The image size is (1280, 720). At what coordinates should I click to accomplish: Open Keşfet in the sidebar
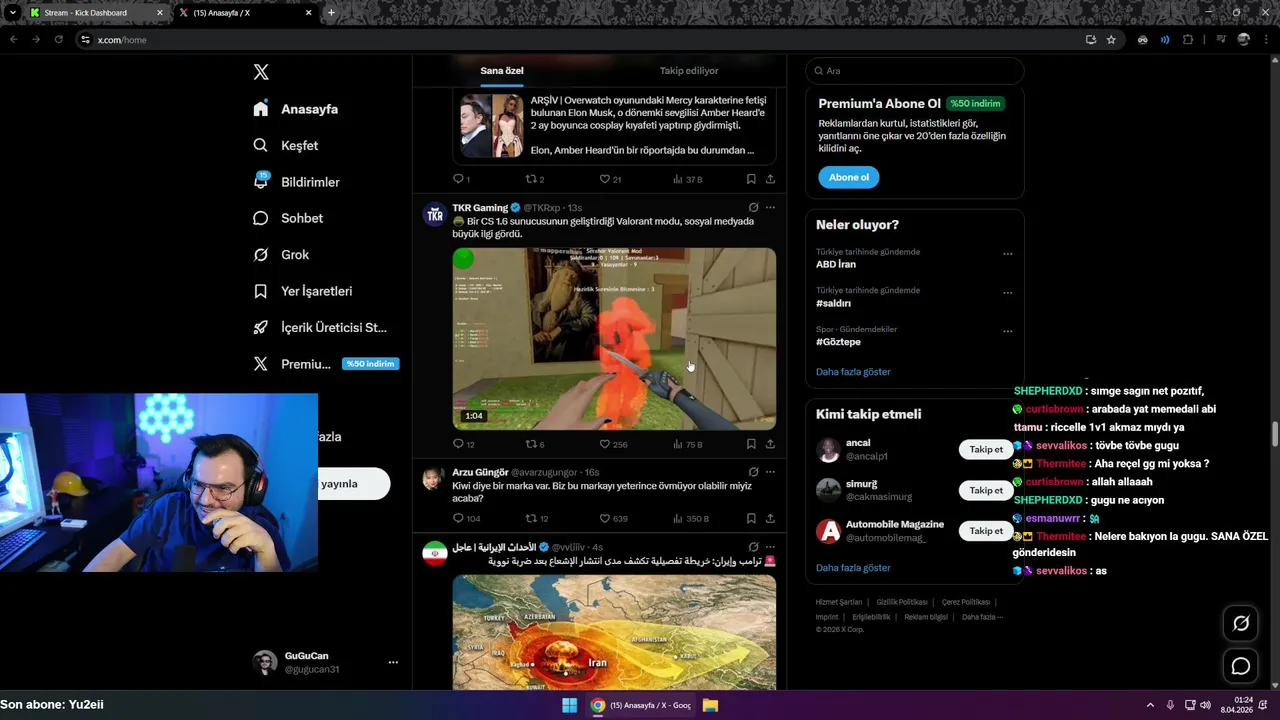click(286, 145)
